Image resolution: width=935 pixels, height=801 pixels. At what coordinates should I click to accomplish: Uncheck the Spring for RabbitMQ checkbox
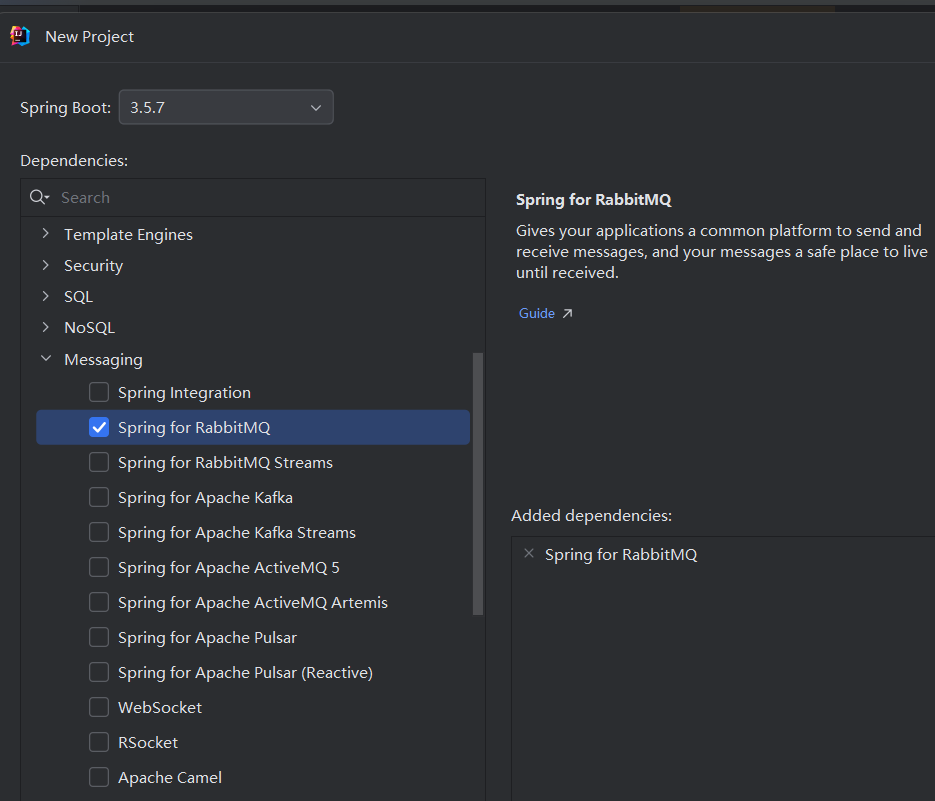pos(99,427)
